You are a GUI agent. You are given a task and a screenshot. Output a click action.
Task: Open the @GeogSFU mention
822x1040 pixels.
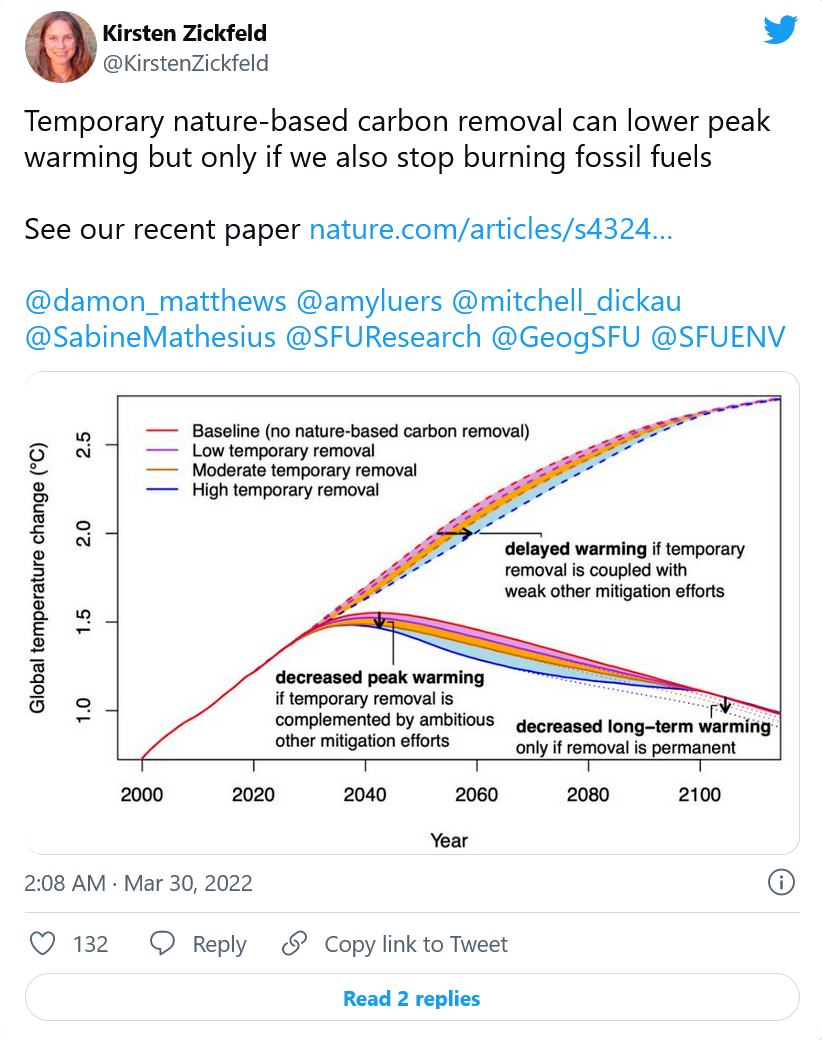tap(566, 337)
